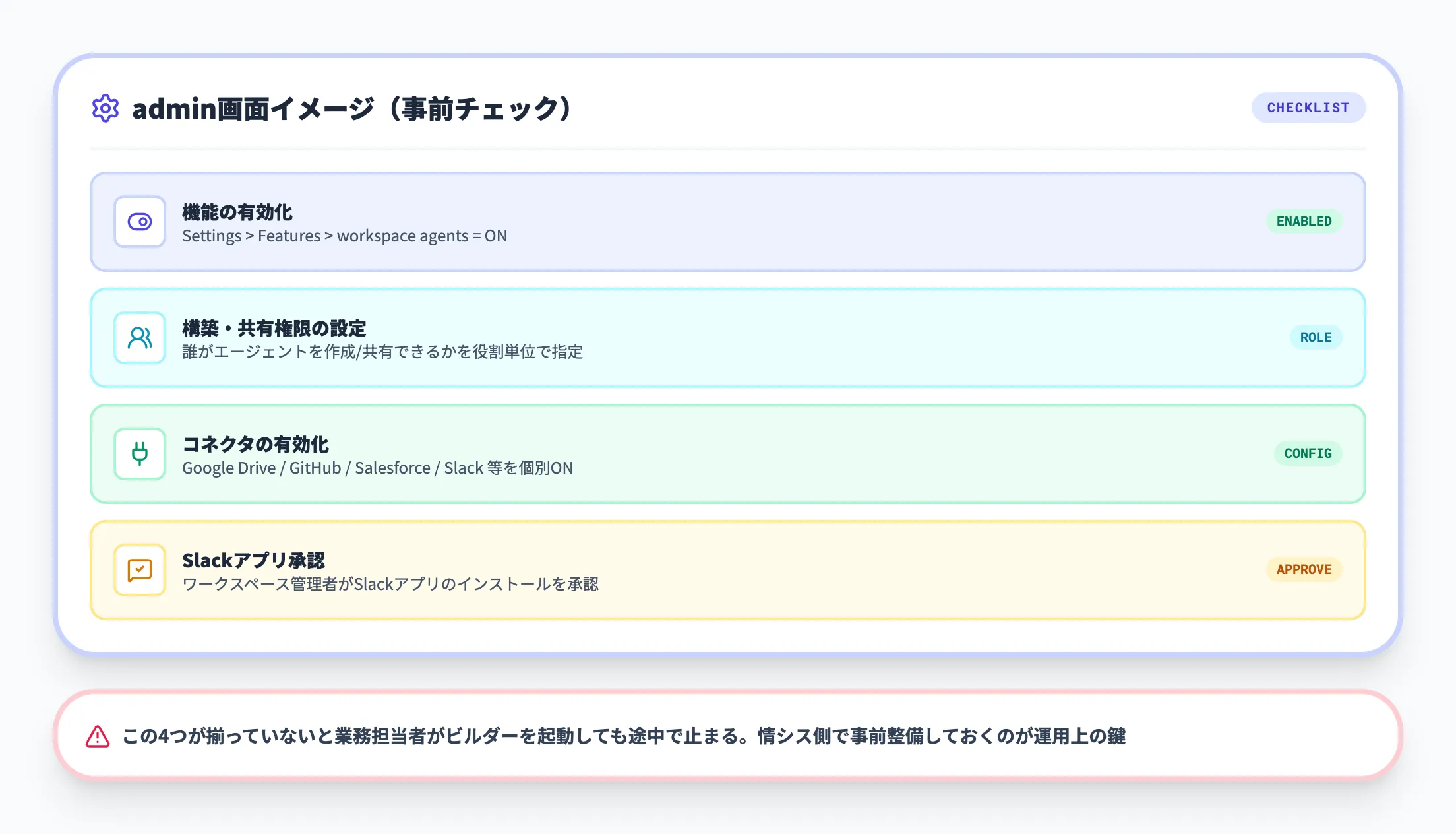Click the gear icon beside the admin title
The width and height of the screenshot is (1456, 834).
(x=106, y=108)
